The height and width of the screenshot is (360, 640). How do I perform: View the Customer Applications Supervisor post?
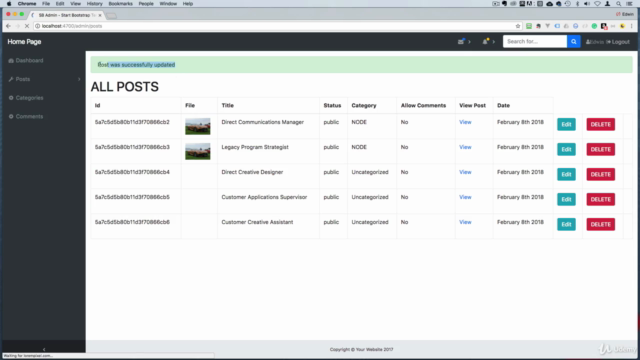(x=465, y=197)
